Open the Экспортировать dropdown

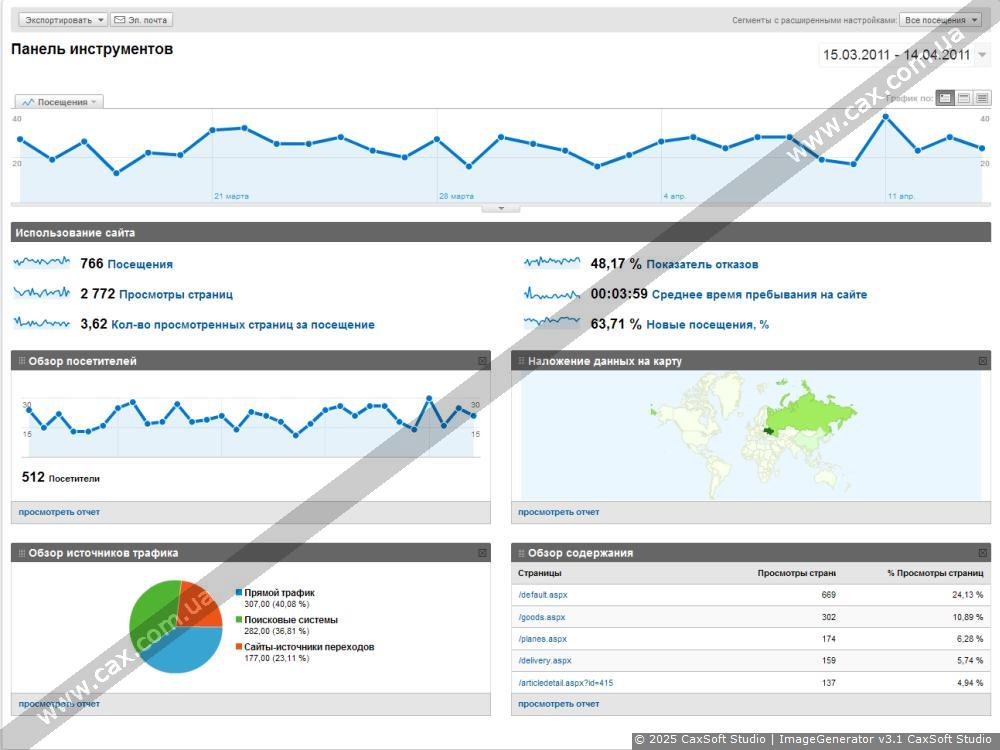[62, 20]
